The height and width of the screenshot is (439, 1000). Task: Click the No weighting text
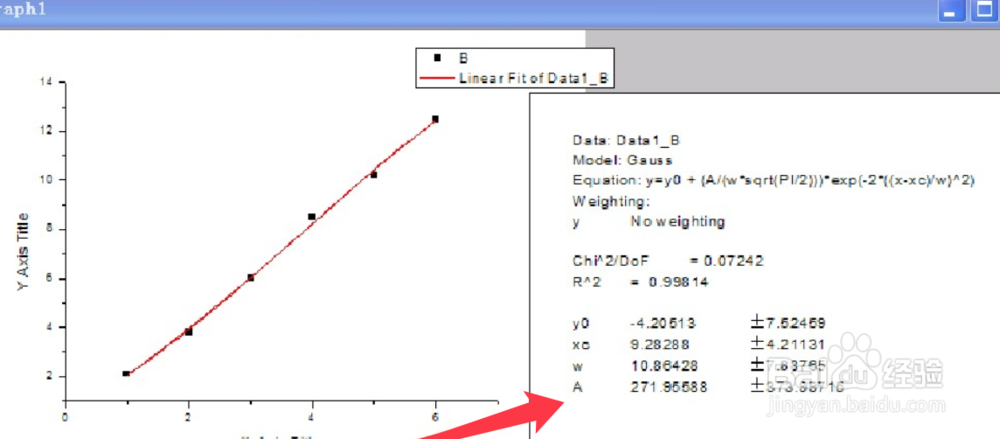click(677, 222)
